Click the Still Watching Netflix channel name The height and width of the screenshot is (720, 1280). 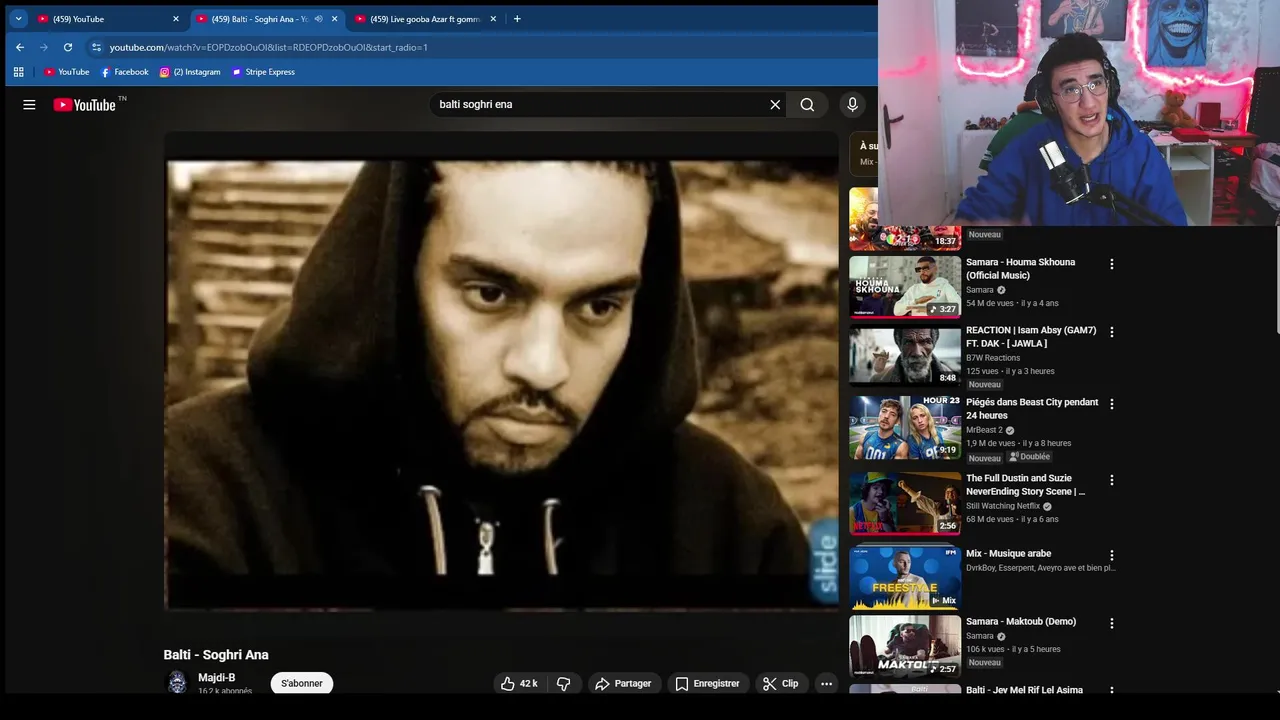1003,506
